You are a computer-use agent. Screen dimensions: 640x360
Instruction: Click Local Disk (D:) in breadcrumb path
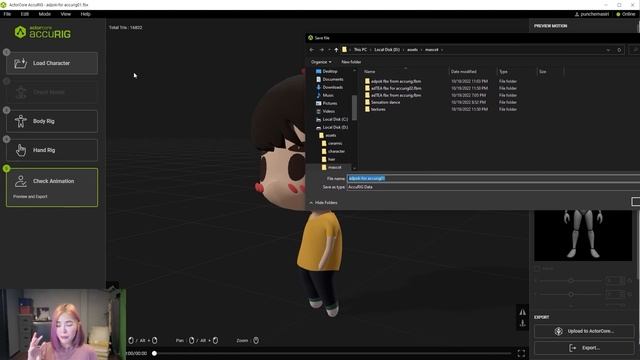point(387,50)
